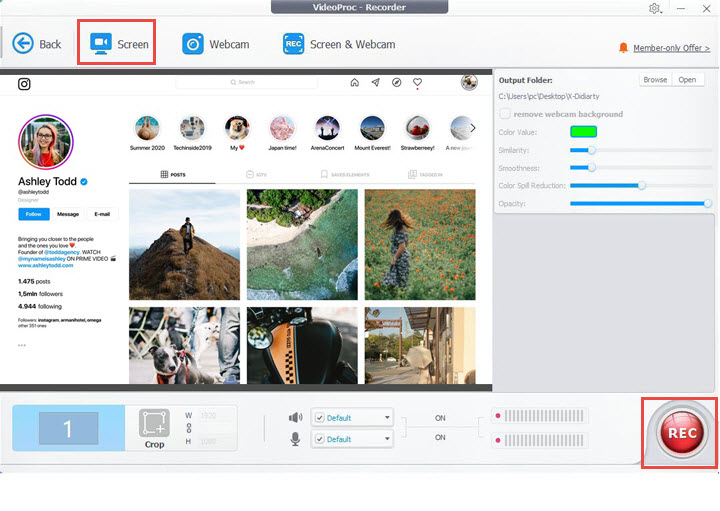The image size is (720, 511).
Task: Select Screen & Webcam recording mode
Action: 338,44
